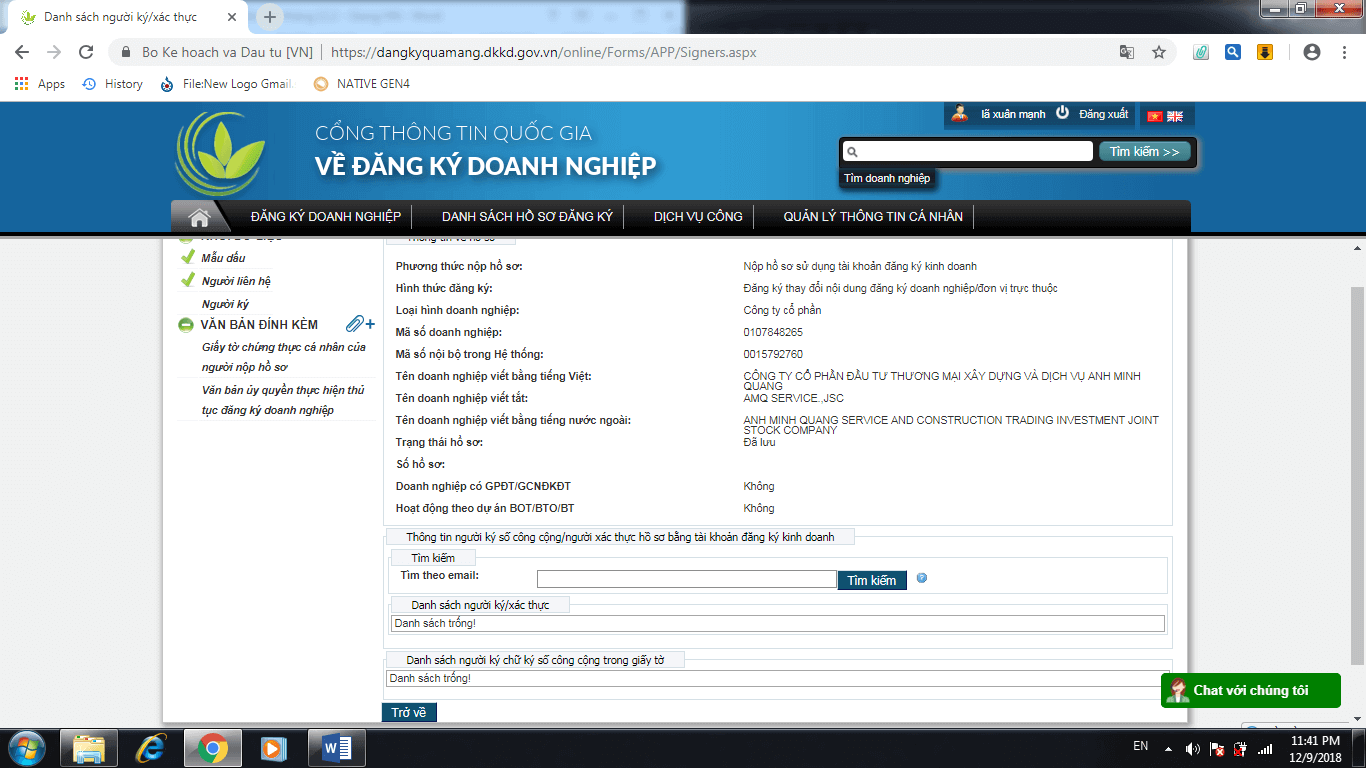This screenshot has width=1366, height=768.
Task: Click the Đăng xuất logout link
Action: (x=1103, y=115)
